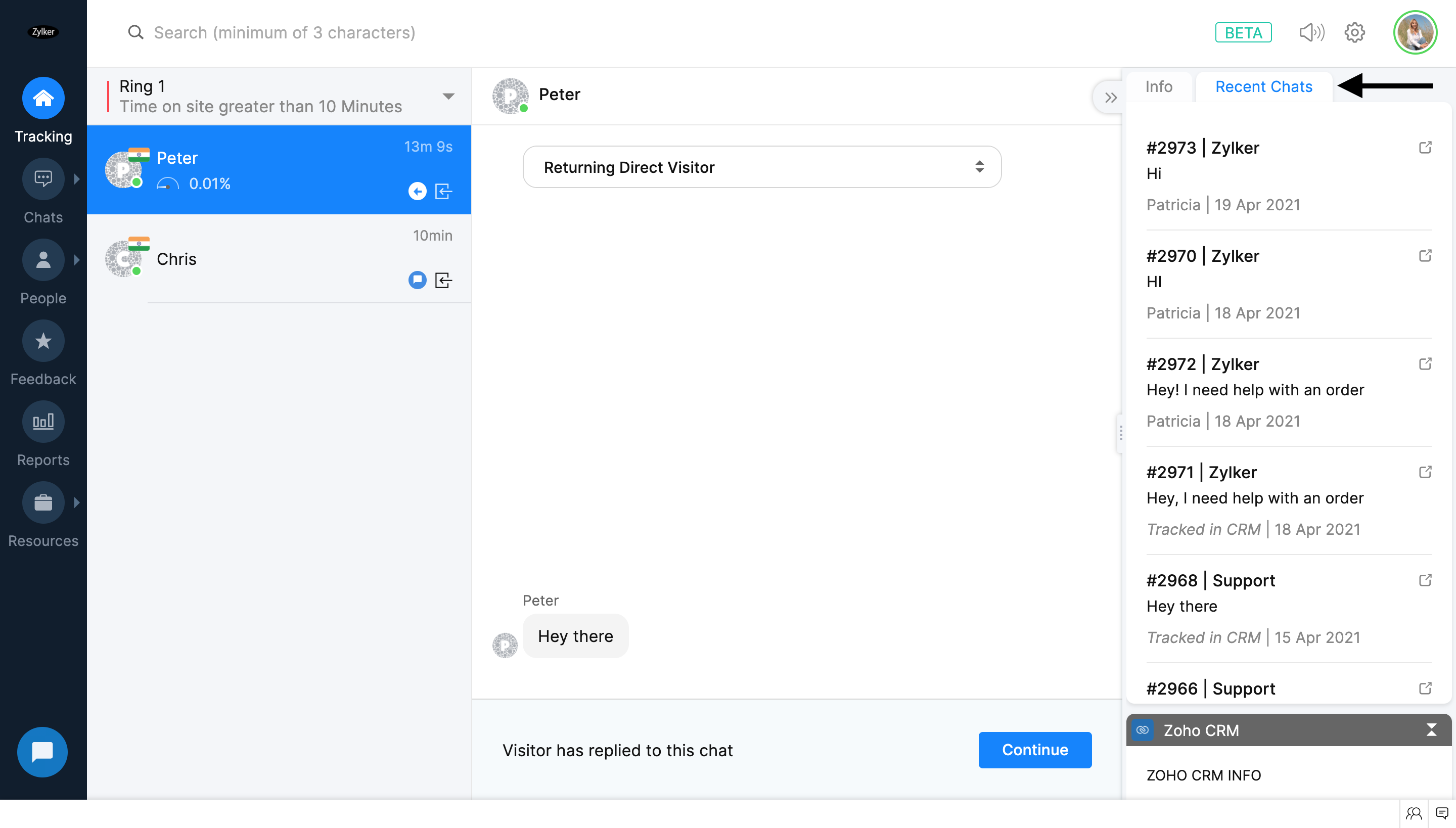This screenshot has height=828, width=1456.
Task: Click Peter's avatar in chat header
Action: point(510,96)
